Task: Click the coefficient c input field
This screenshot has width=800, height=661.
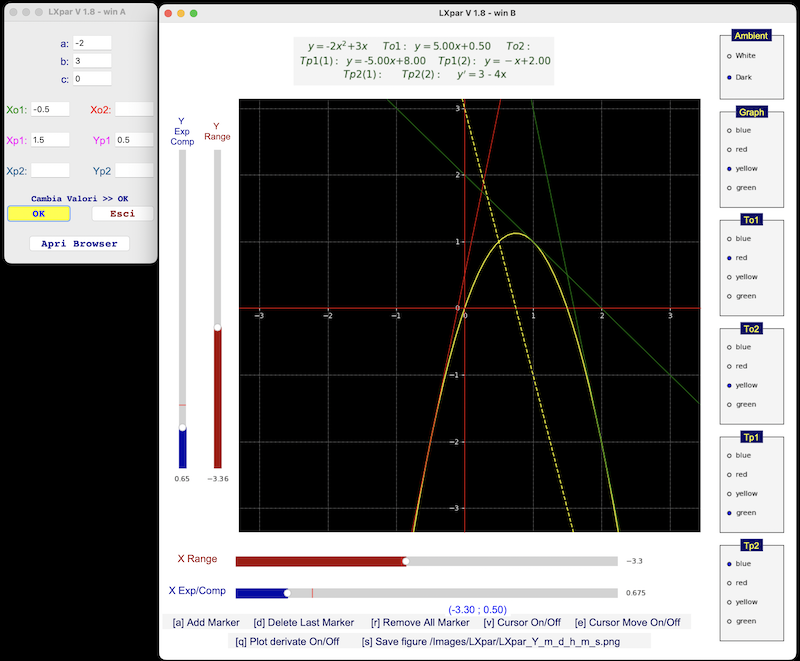Action: (x=92, y=79)
